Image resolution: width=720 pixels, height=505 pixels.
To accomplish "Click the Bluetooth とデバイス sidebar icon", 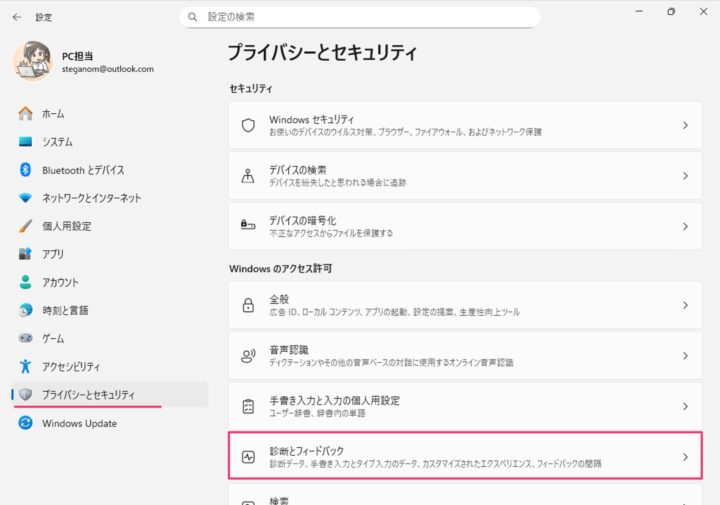I will click(26, 170).
